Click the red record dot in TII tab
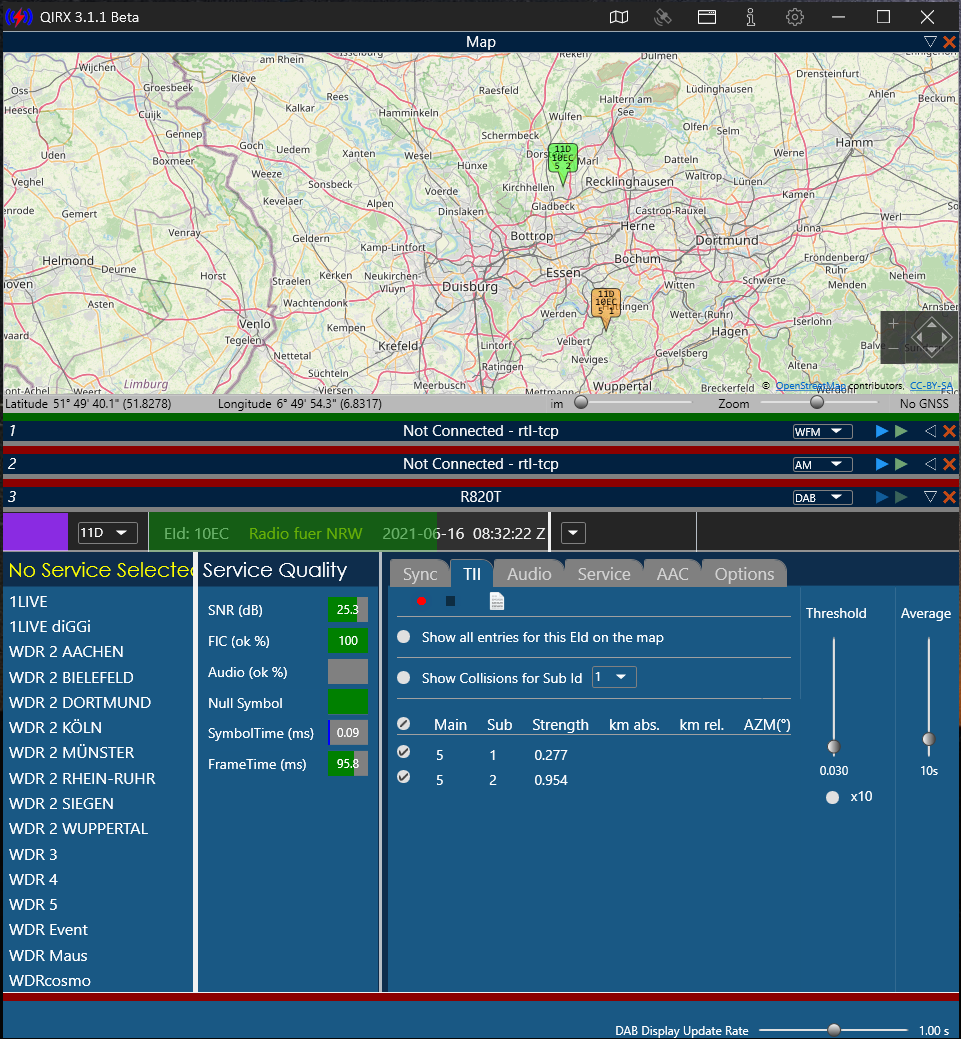This screenshot has width=961, height=1039. [421, 601]
